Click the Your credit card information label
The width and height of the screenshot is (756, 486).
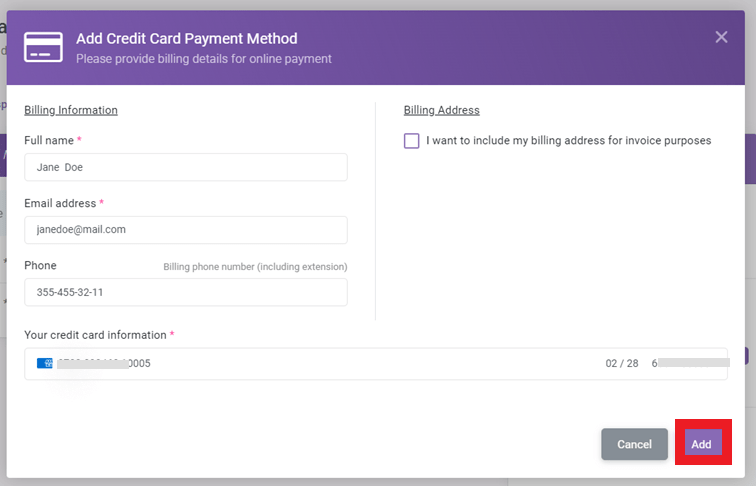[95, 335]
